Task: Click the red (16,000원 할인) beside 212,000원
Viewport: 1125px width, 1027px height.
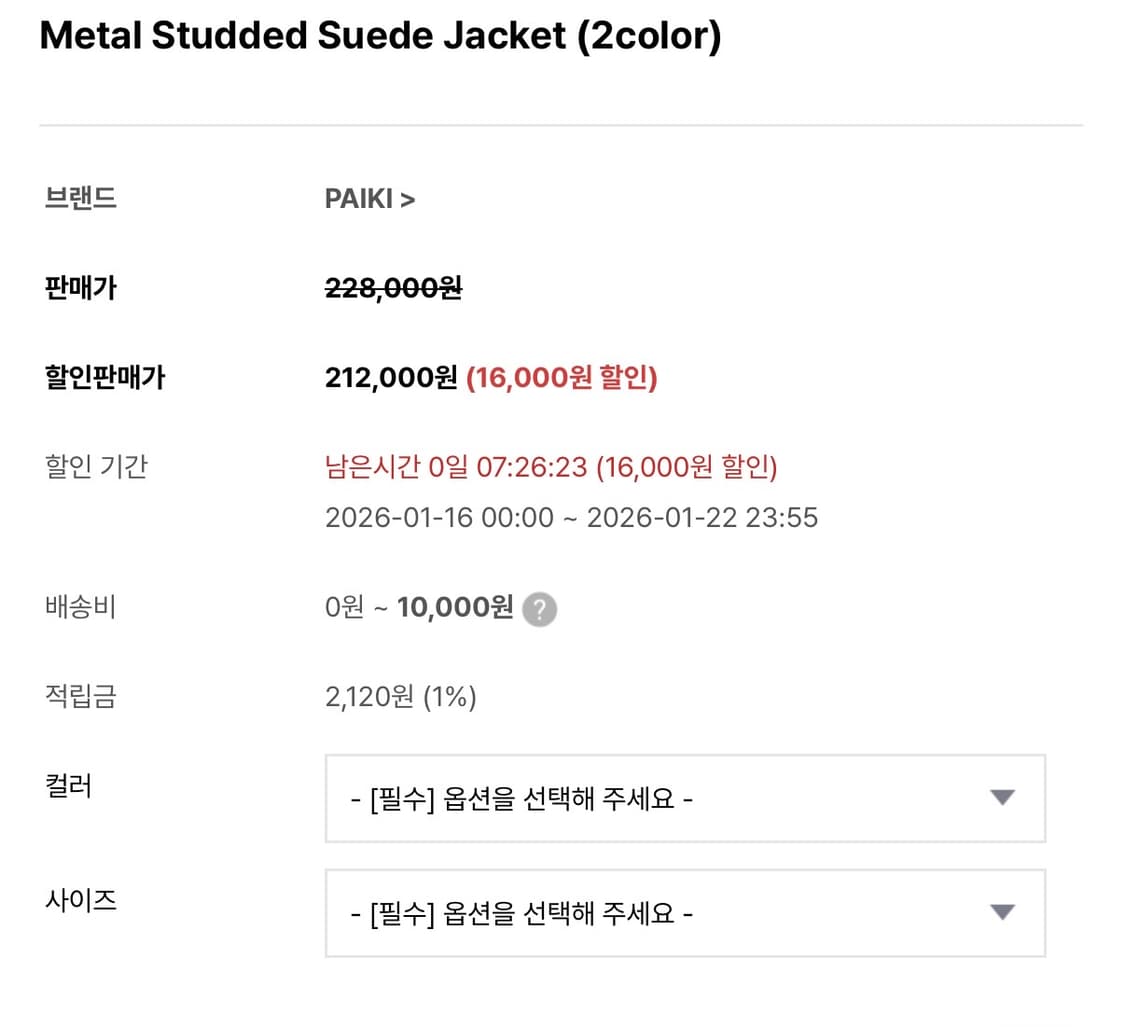Action: pyautogui.click(x=562, y=378)
